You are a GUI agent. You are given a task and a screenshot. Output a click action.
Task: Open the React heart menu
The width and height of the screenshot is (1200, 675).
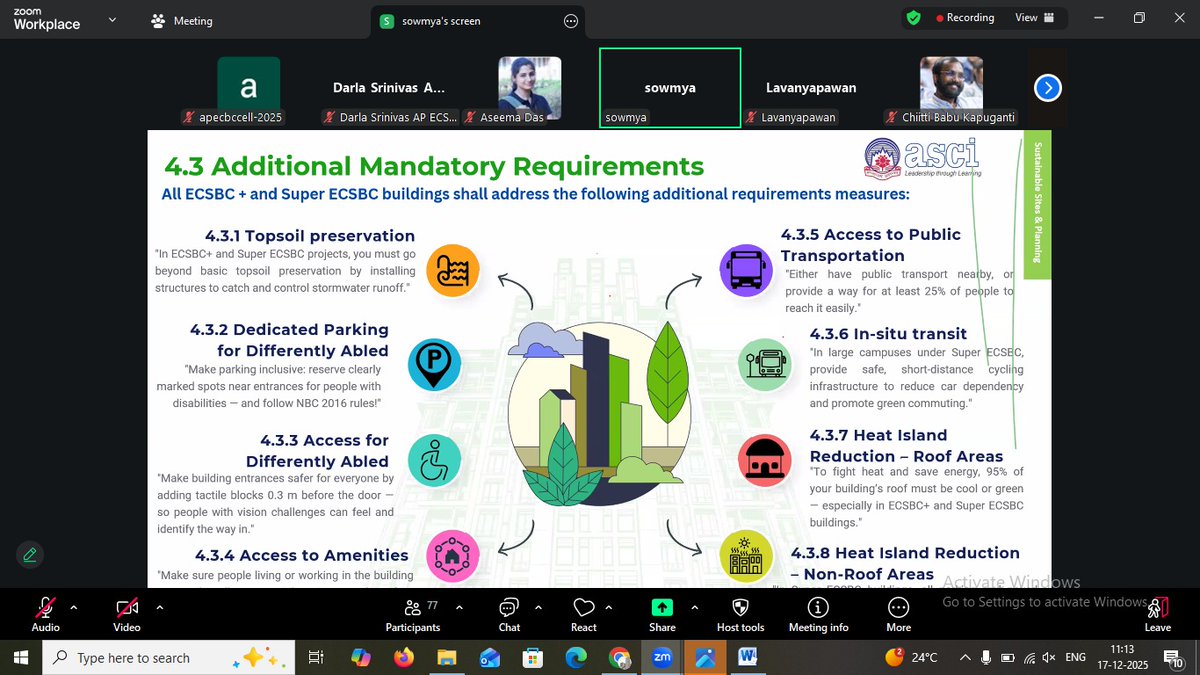[584, 614]
